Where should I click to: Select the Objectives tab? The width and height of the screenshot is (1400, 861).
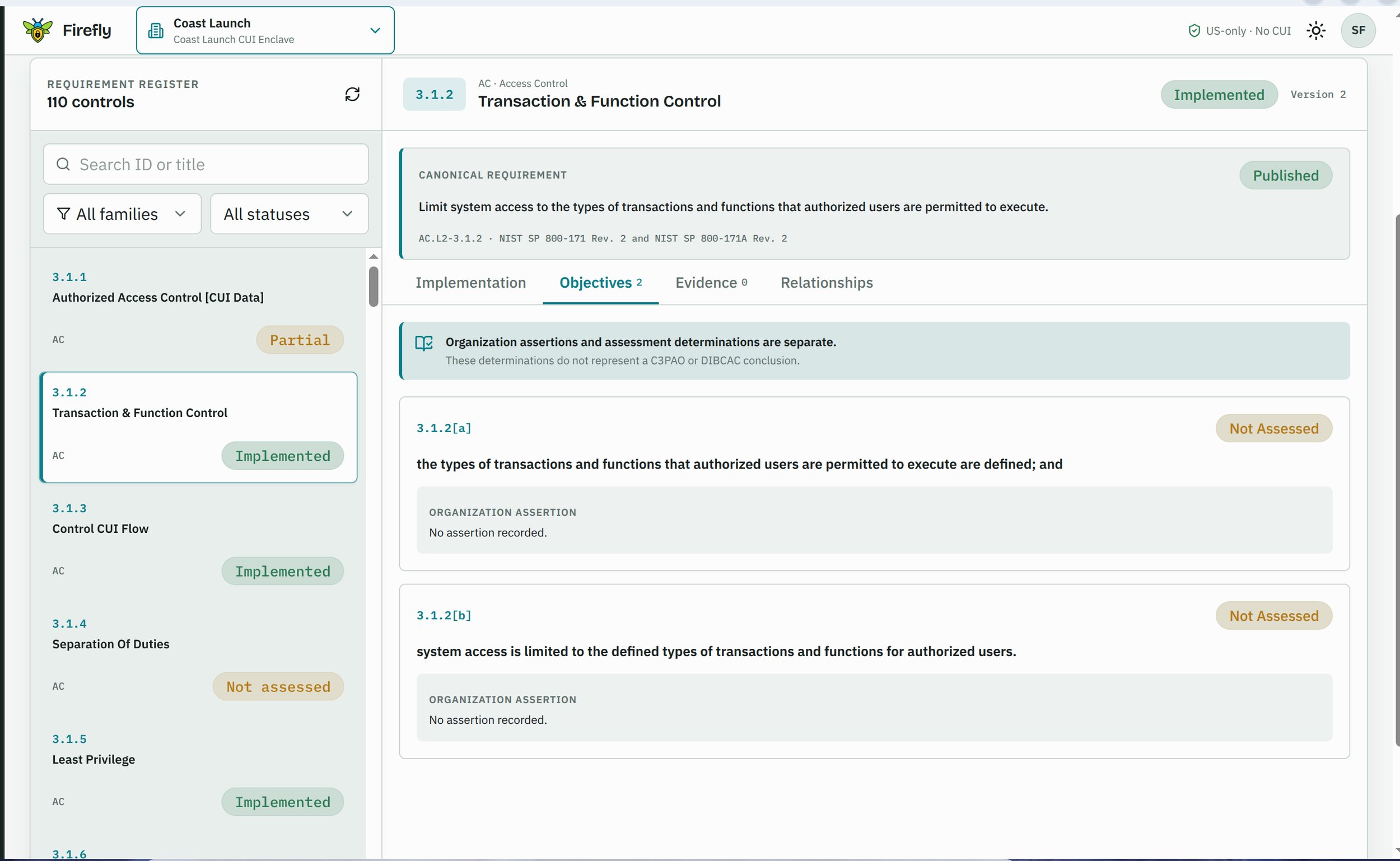click(600, 283)
